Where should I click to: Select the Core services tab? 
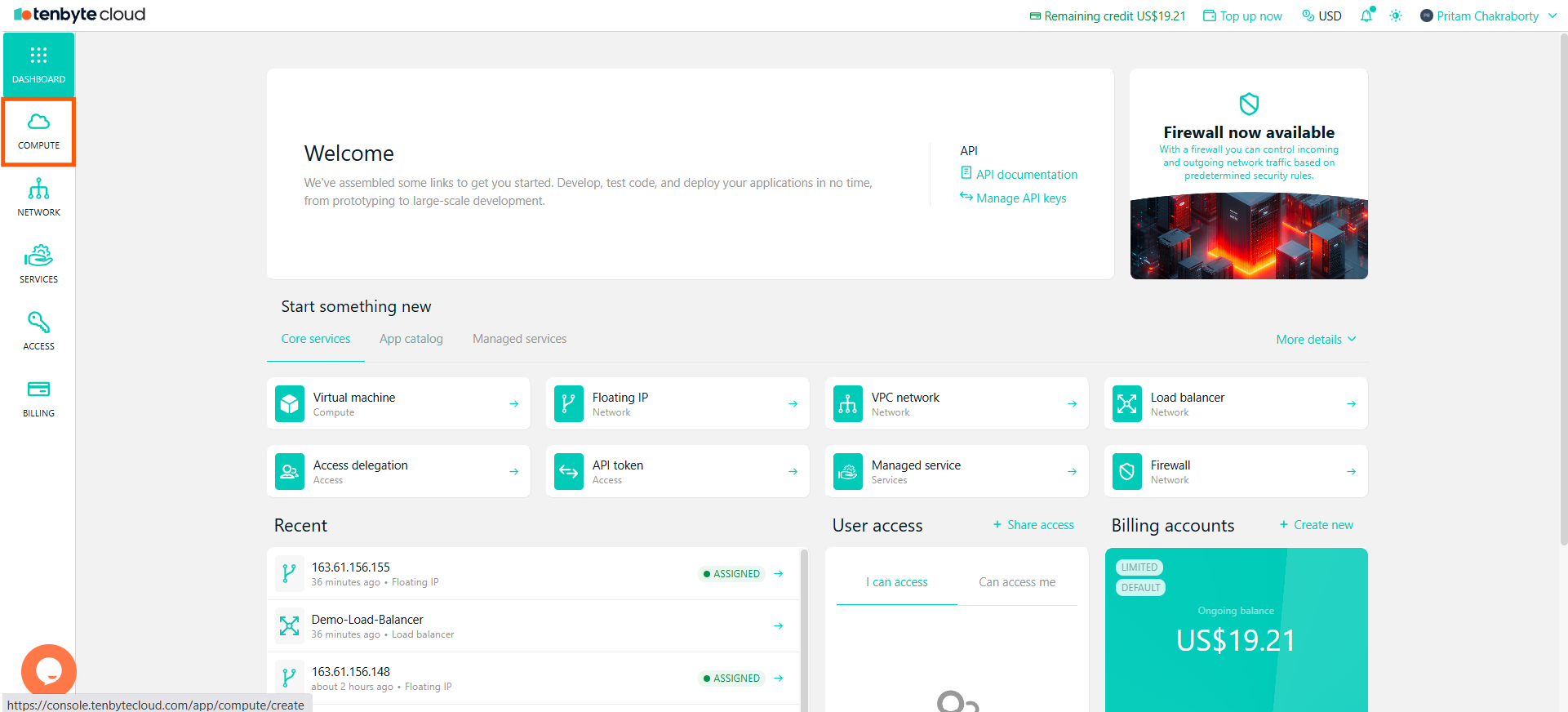coord(316,339)
